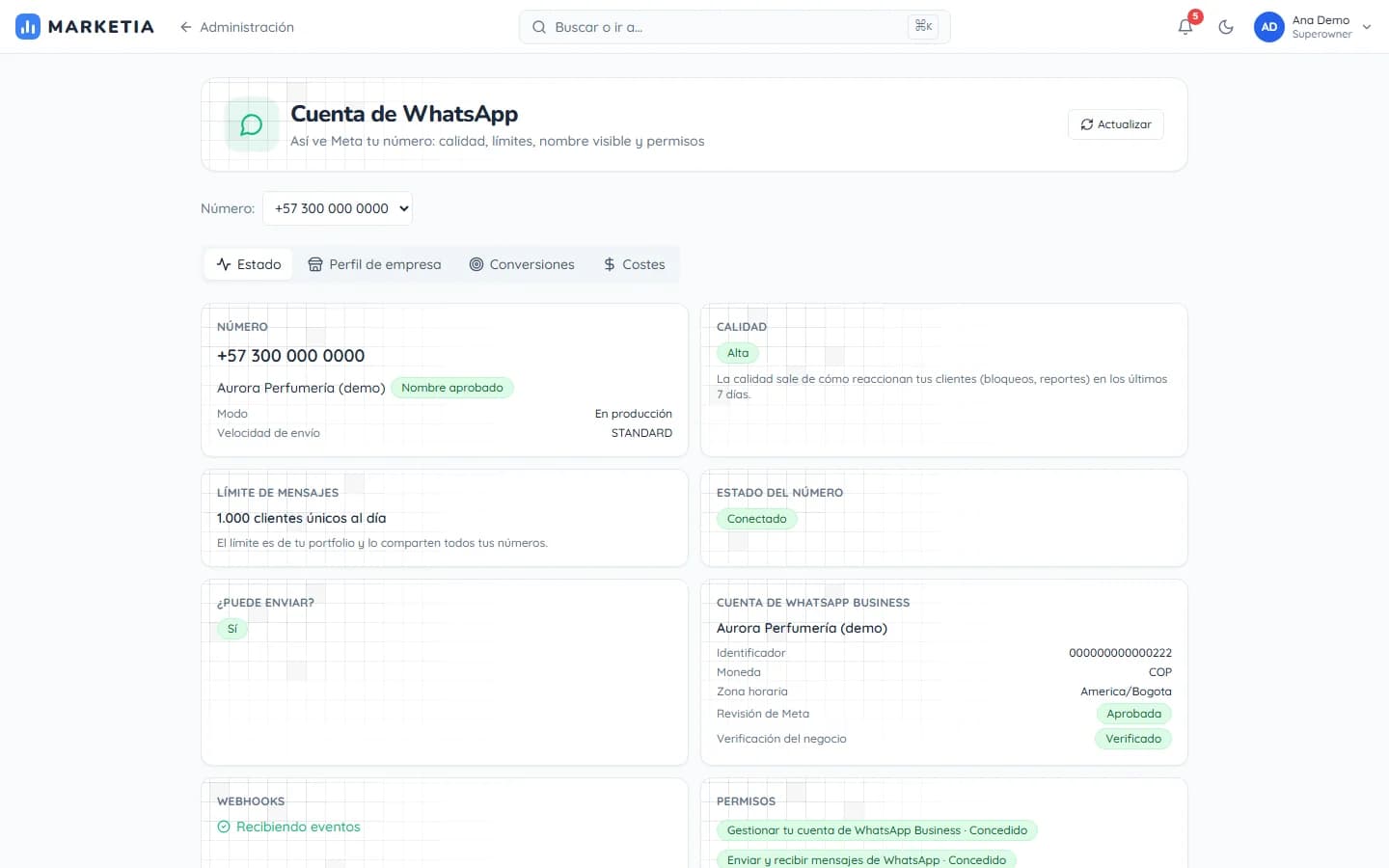Screen dimensions: 1389x868
Task: Click 'Gestionar tu cuenta de WhatsApp Business' permission
Action: click(x=877, y=830)
